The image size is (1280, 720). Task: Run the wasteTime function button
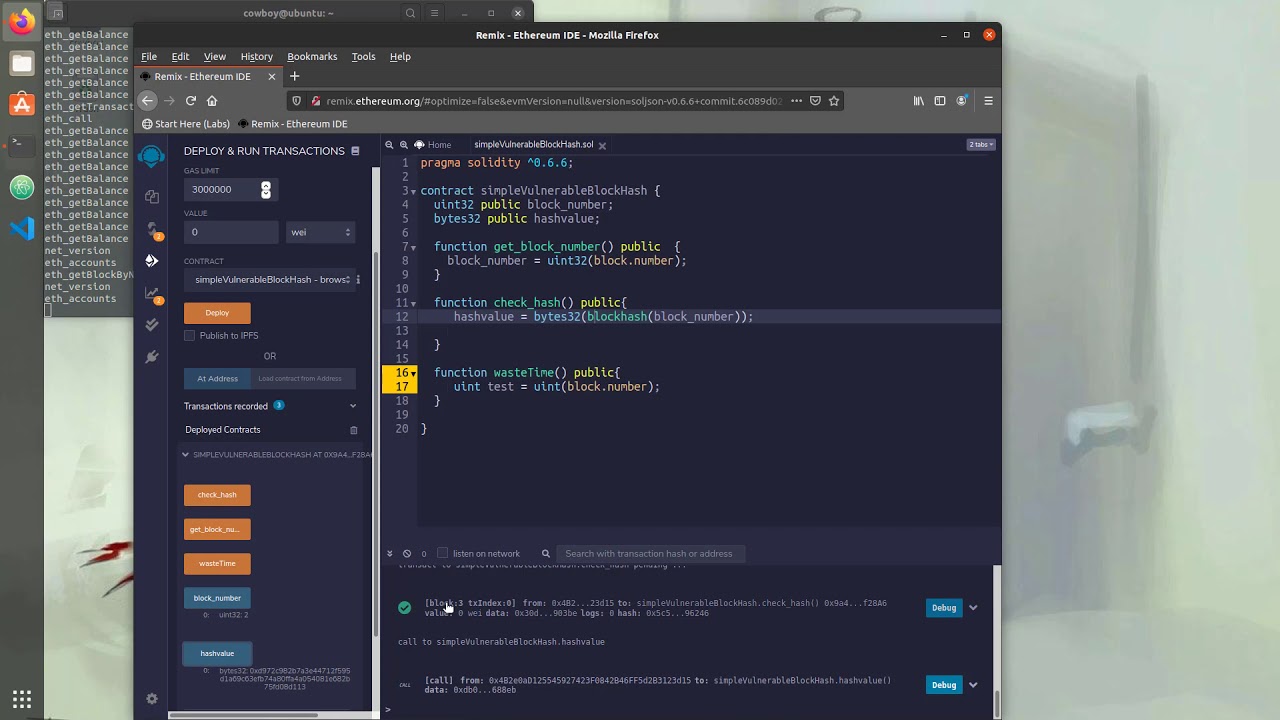(217, 564)
